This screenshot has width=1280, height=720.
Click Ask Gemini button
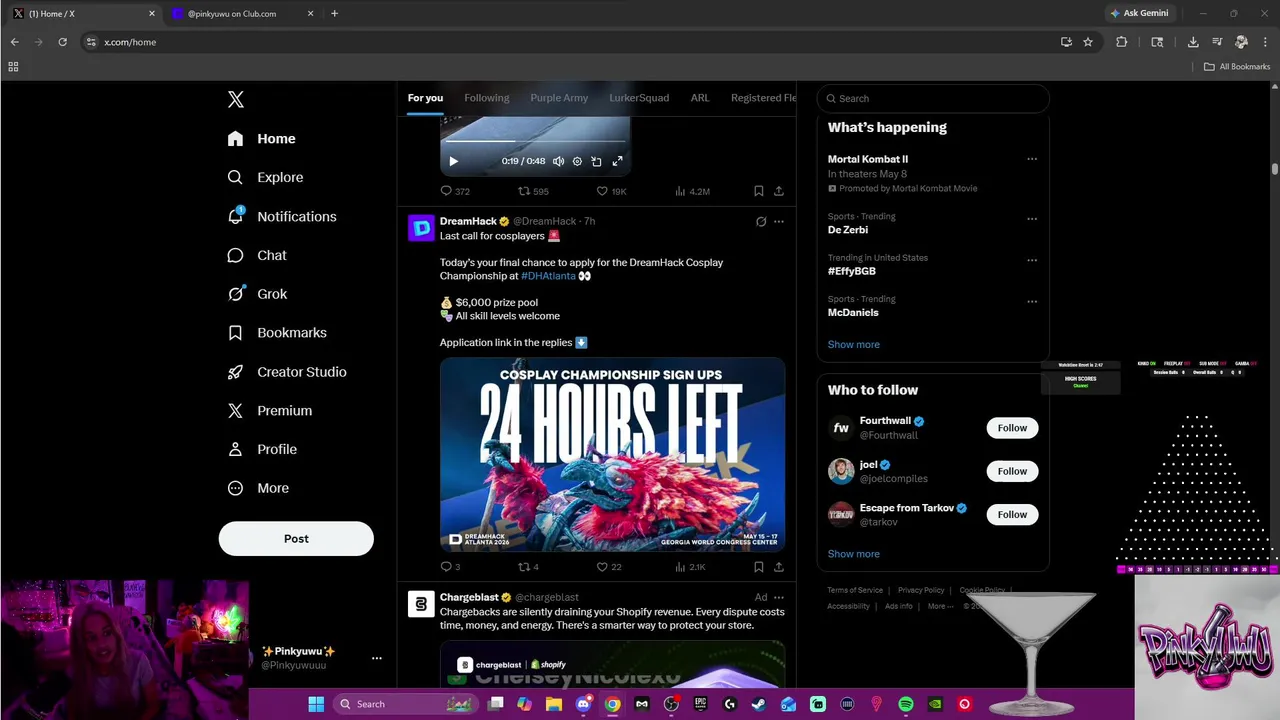click(x=1139, y=13)
